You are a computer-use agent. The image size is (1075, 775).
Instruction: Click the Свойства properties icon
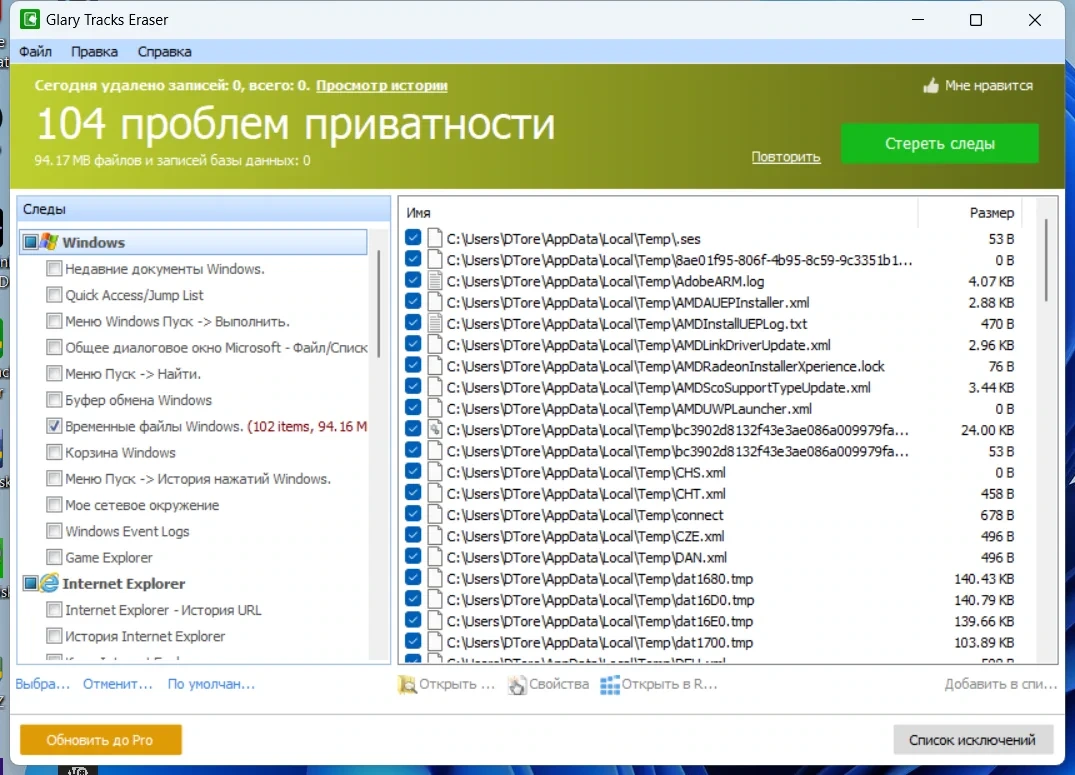(x=517, y=684)
